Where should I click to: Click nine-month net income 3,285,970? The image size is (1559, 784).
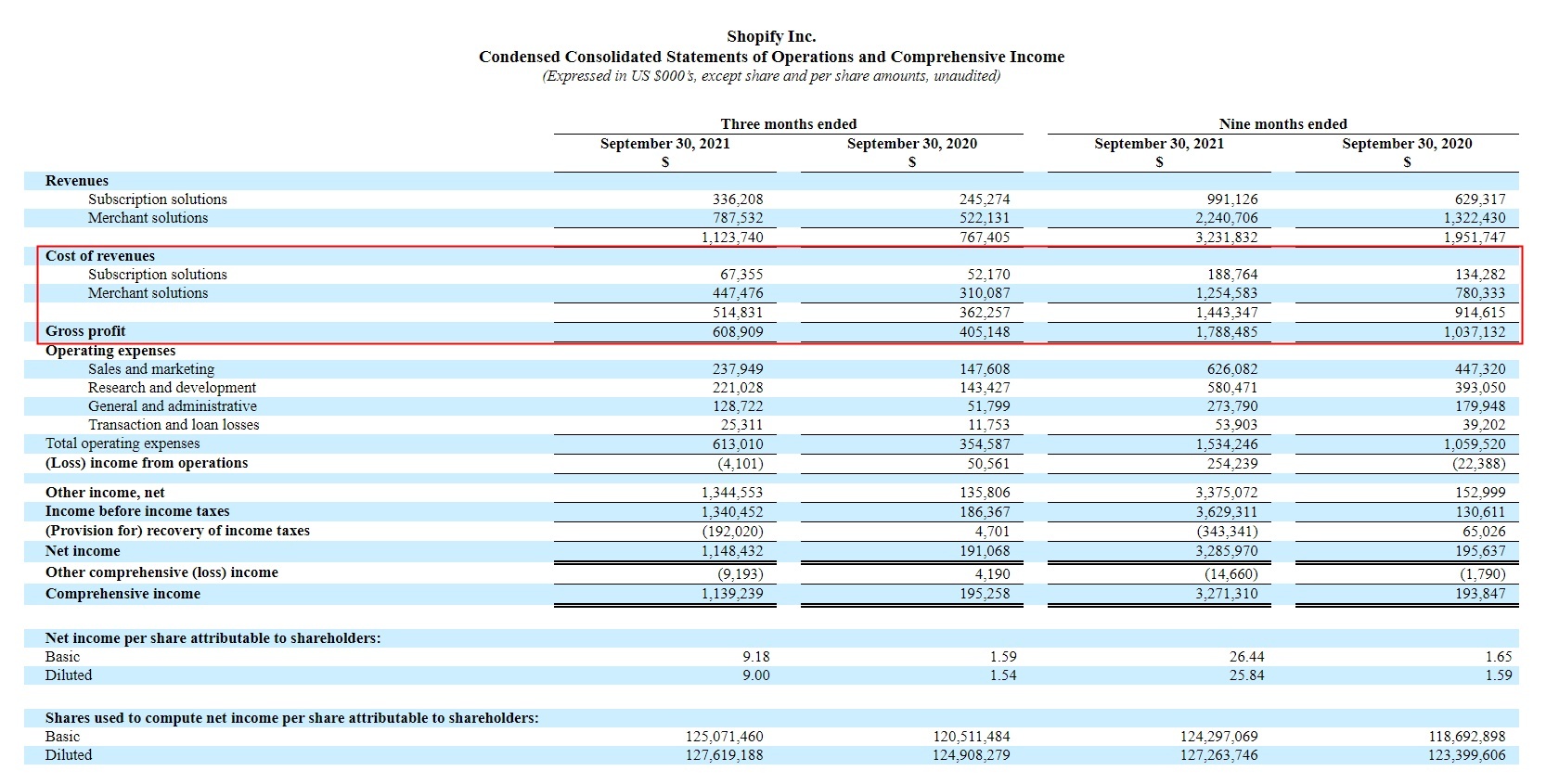tap(1227, 551)
